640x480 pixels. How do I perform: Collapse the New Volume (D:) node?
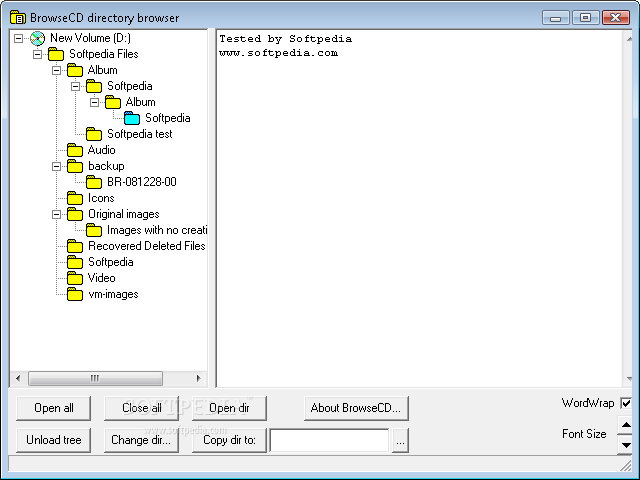pyautogui.click(x=18, y=38)
